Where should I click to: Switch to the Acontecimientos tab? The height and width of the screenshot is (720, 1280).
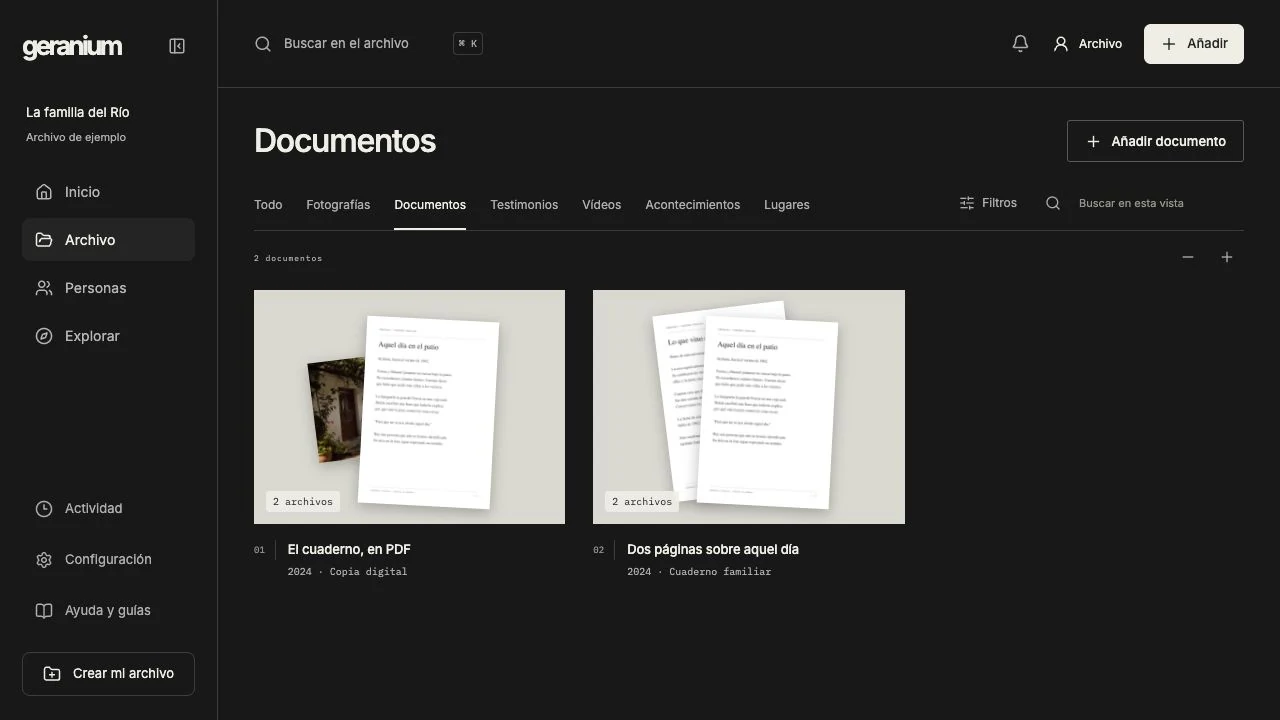tap(693, 205)
